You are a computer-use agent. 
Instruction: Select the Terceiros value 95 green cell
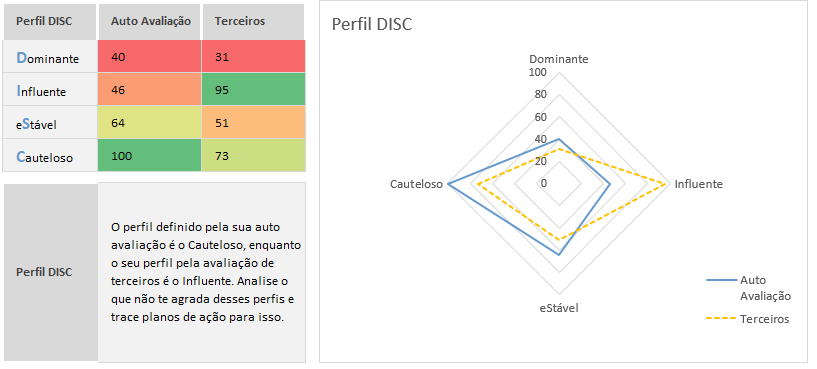click(254, 90)
